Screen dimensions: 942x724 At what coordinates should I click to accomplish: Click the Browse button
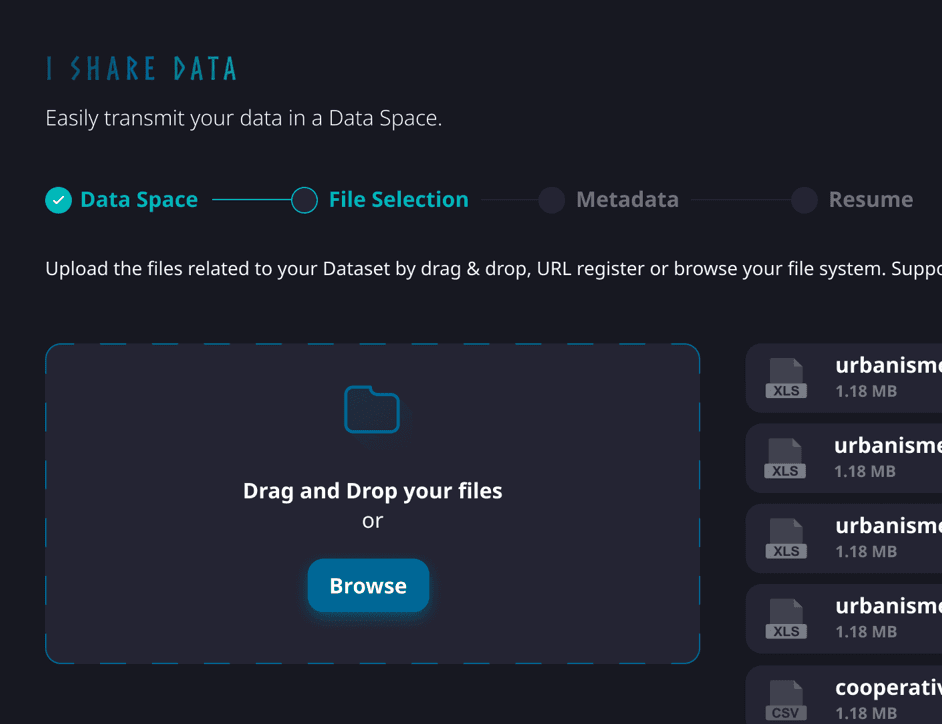(368, 585)
